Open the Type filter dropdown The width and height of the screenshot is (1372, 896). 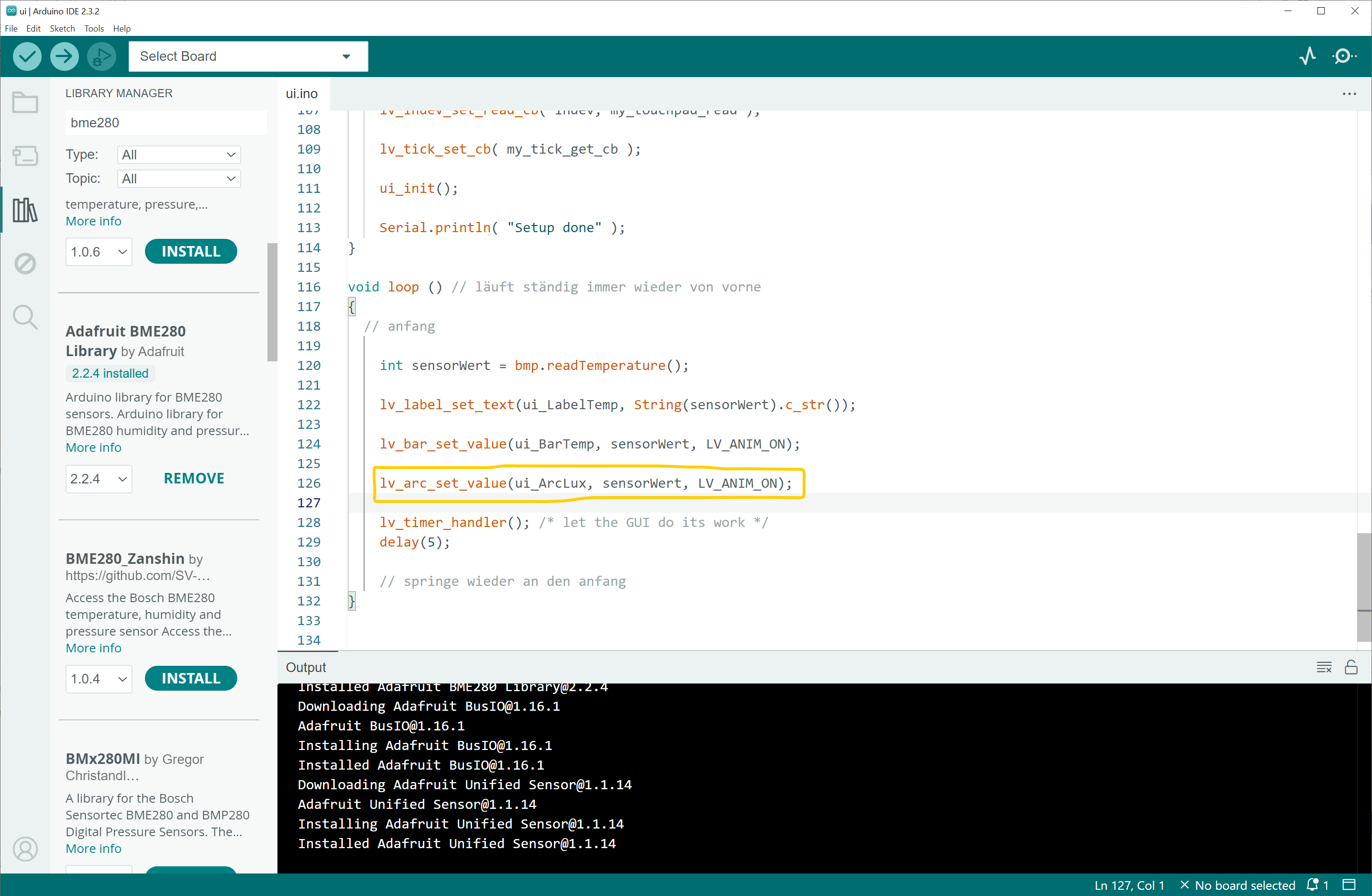tap(179, 155)
